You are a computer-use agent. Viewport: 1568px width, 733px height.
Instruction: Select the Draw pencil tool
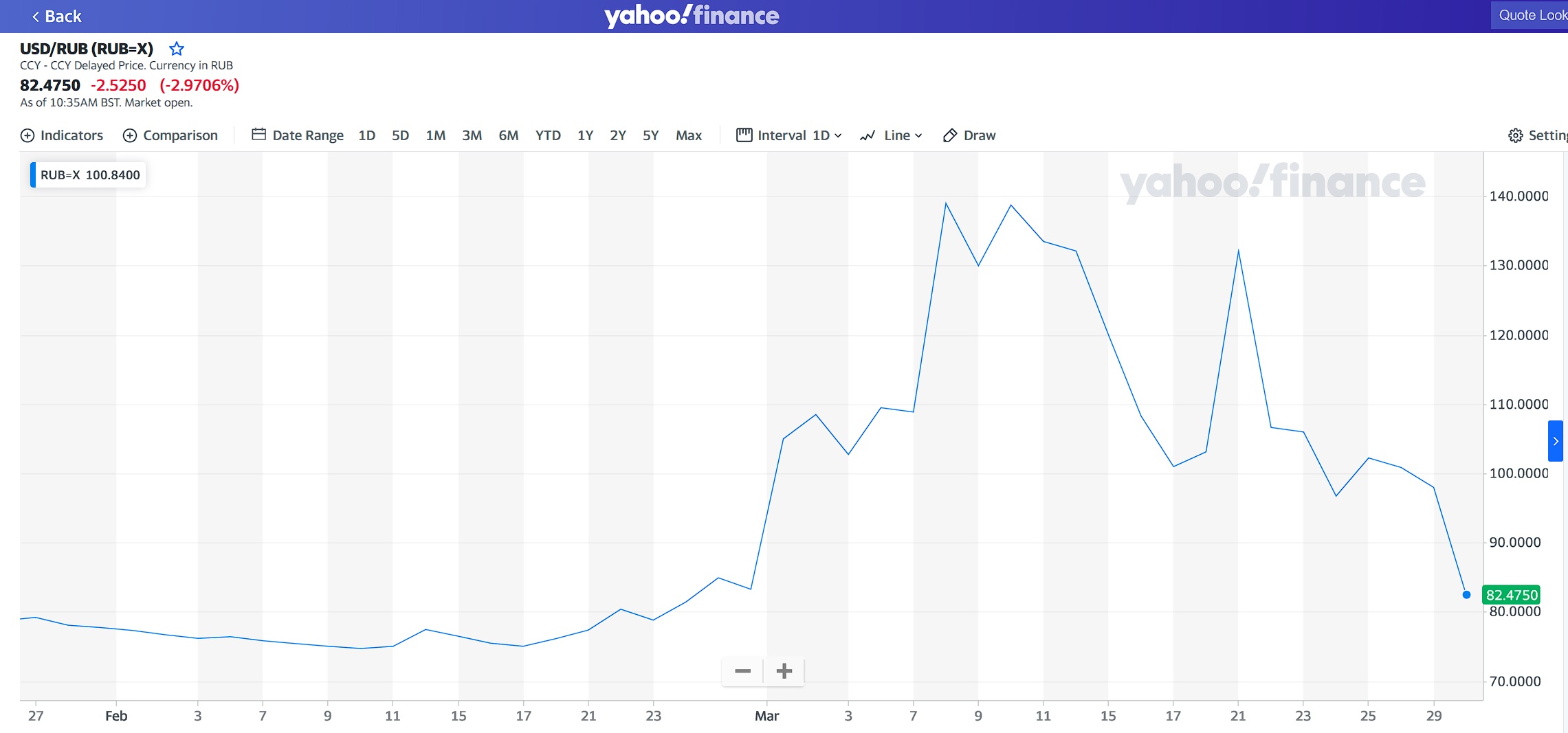pyautogui.click(x=950, y=135)
